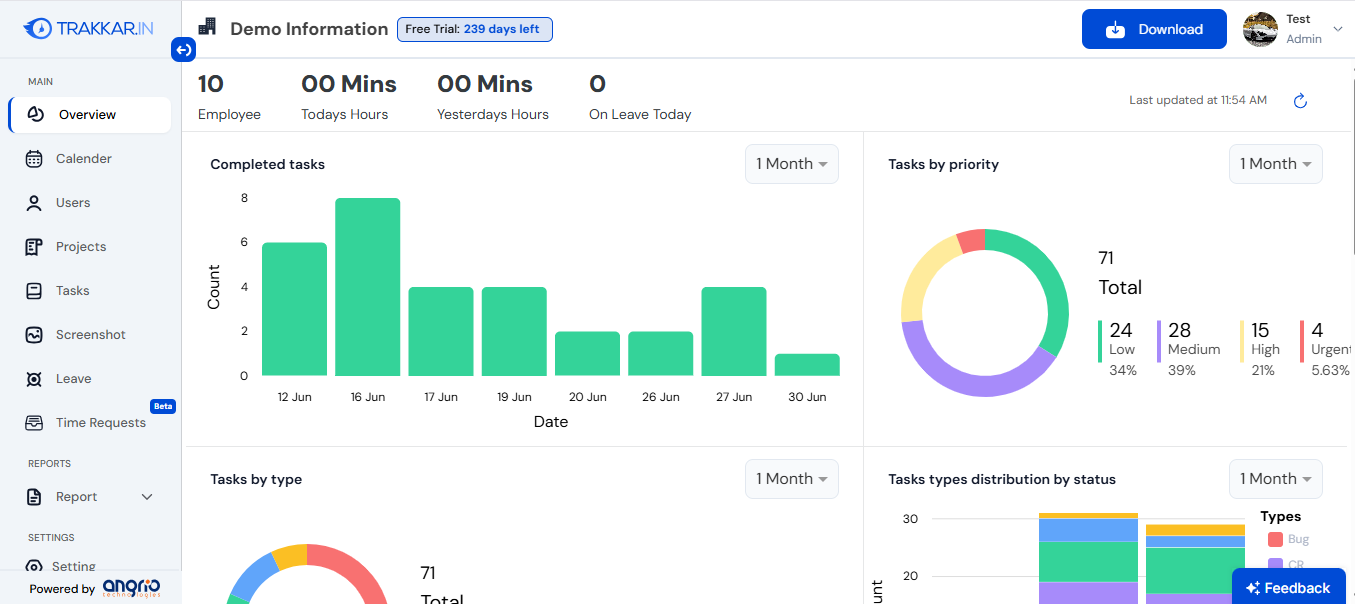The image size is (1355, 604).
Task: Click the Angrio Technologies logo
Action: (x=131, y=588)
